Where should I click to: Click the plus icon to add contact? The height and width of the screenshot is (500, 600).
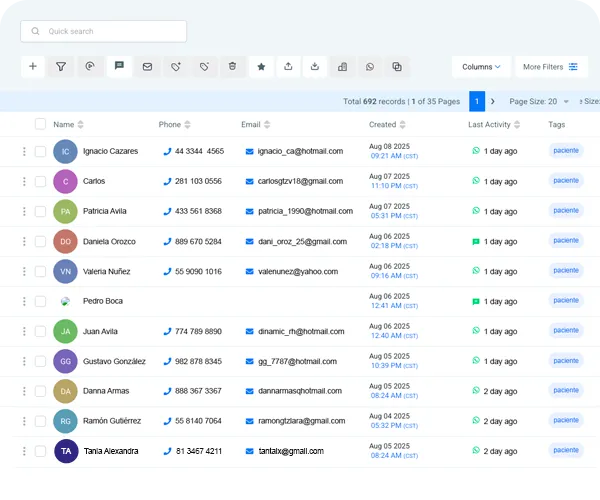coord(33,67)
